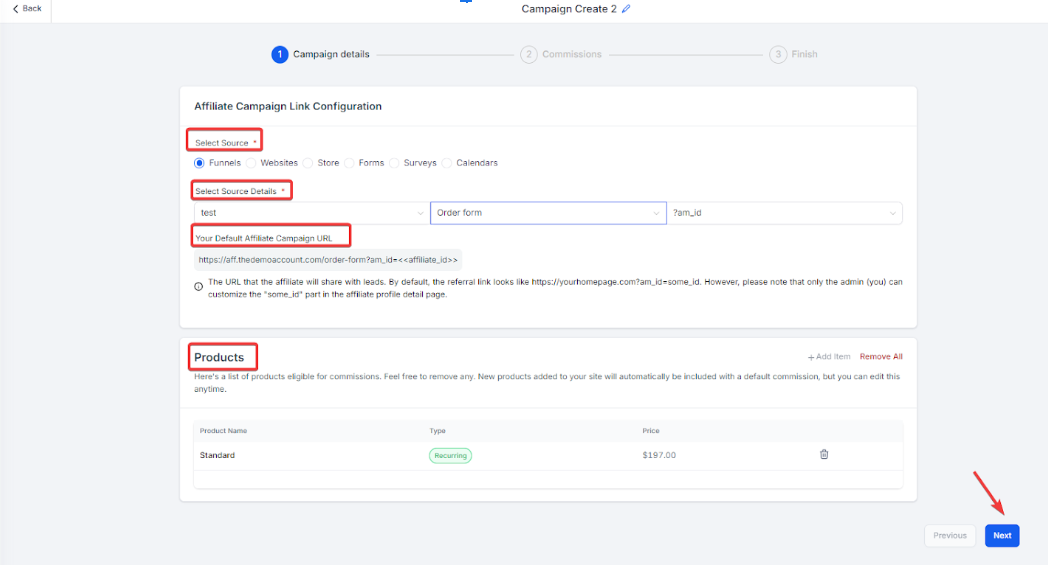Click the 'Products' section heading
1048x565 pixels.
click(x=219, y=358)
